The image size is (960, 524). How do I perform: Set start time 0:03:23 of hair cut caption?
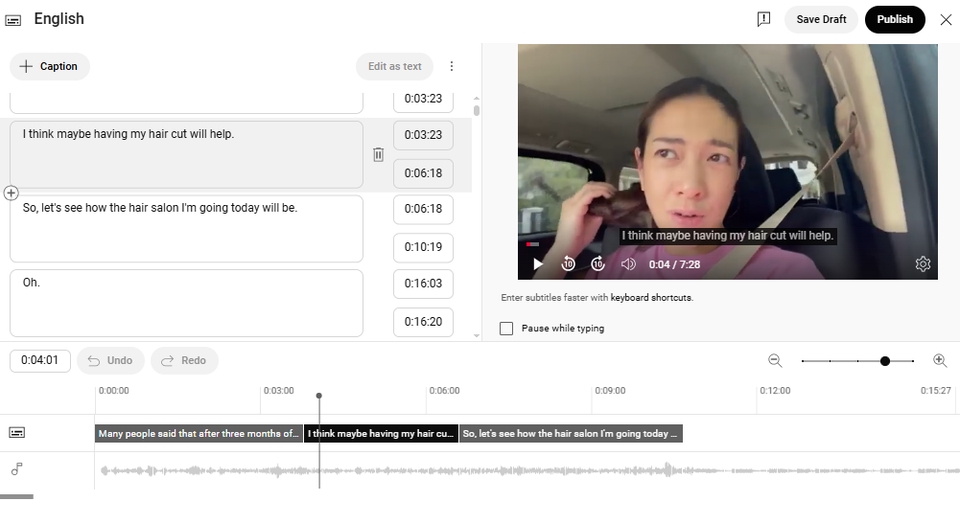pos(423,135)
